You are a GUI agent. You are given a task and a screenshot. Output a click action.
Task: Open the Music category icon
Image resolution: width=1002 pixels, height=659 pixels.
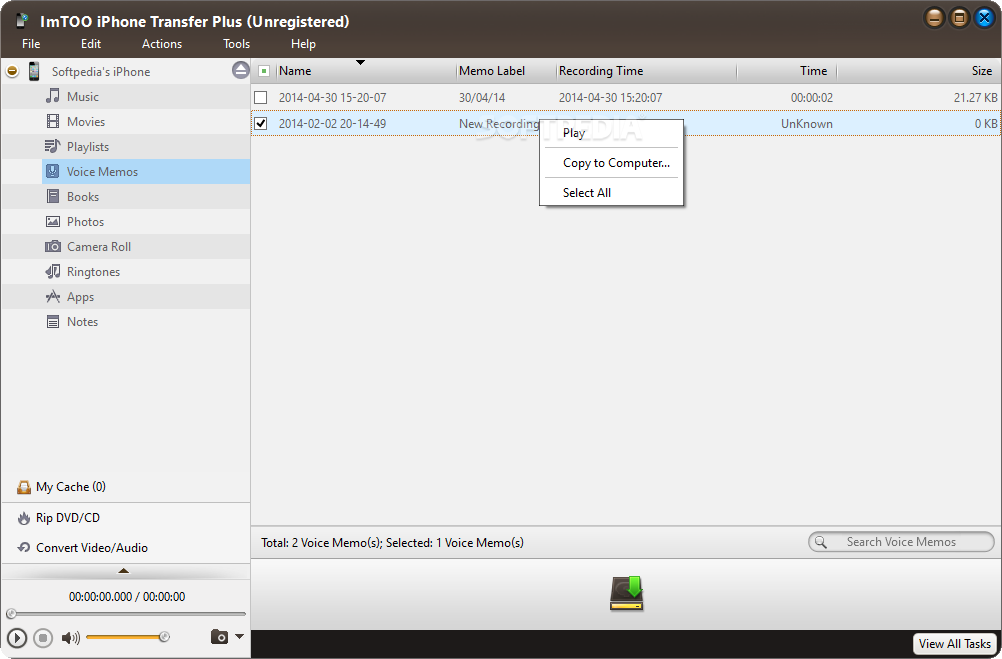(53, 97)
